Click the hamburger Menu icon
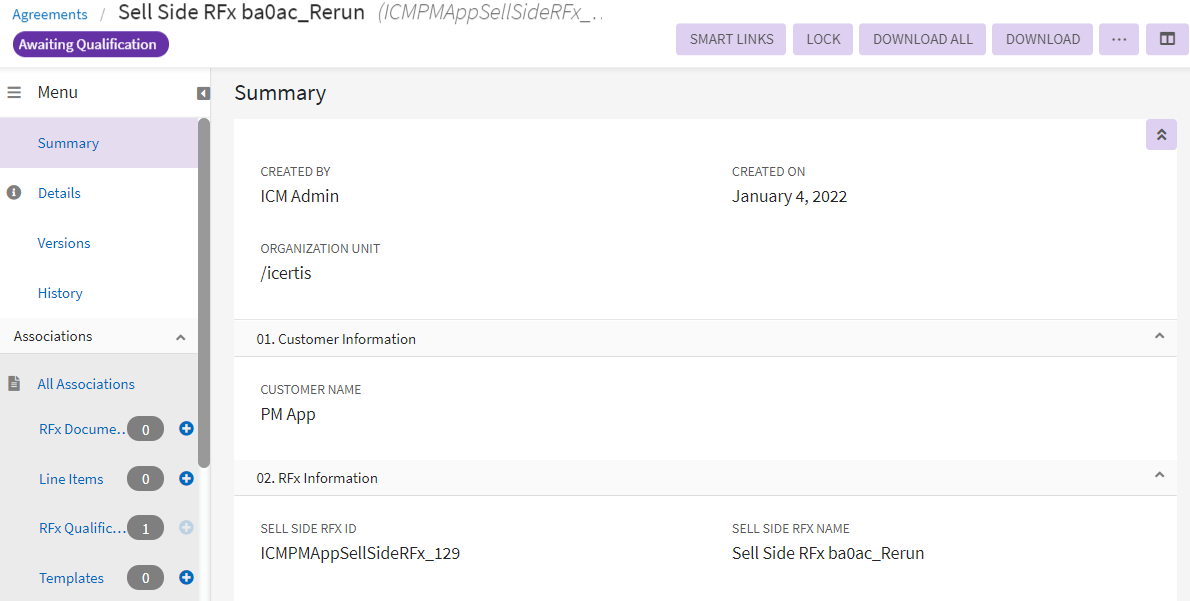 click(15, 92)
